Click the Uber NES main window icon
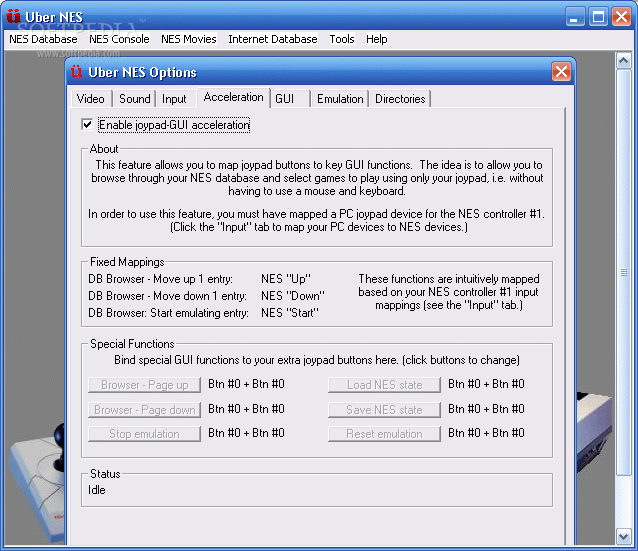The image size is (638, 551). coord(13,16)
